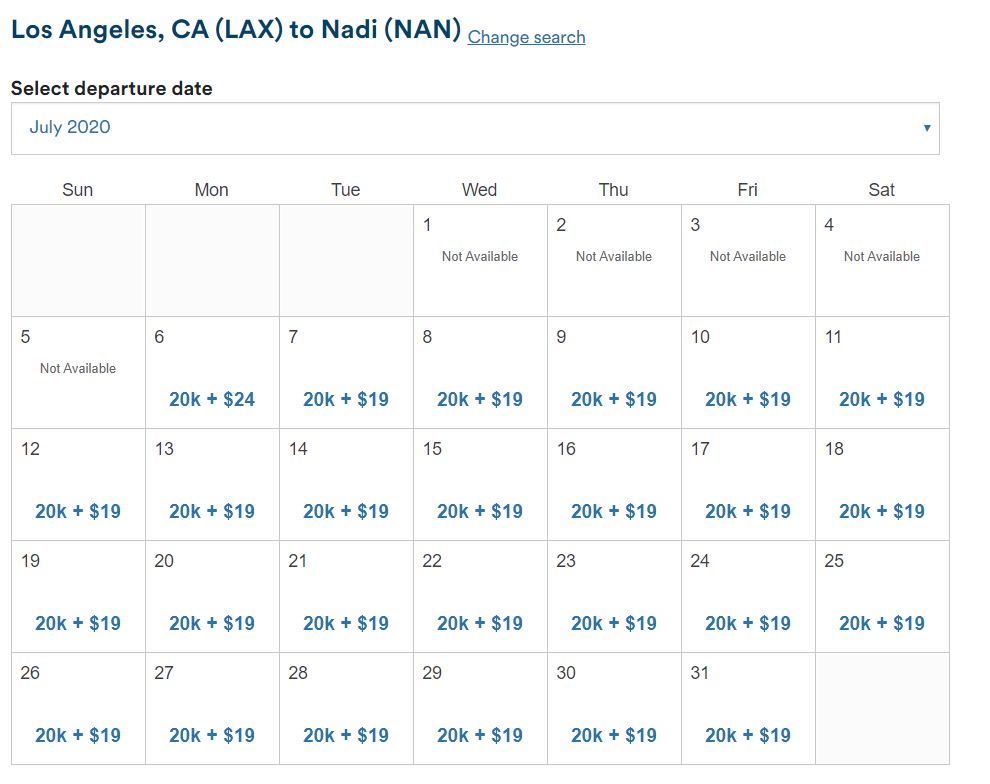Click the July 1 Not Available cell
990x784 pixels.
[x=480, y=257]
